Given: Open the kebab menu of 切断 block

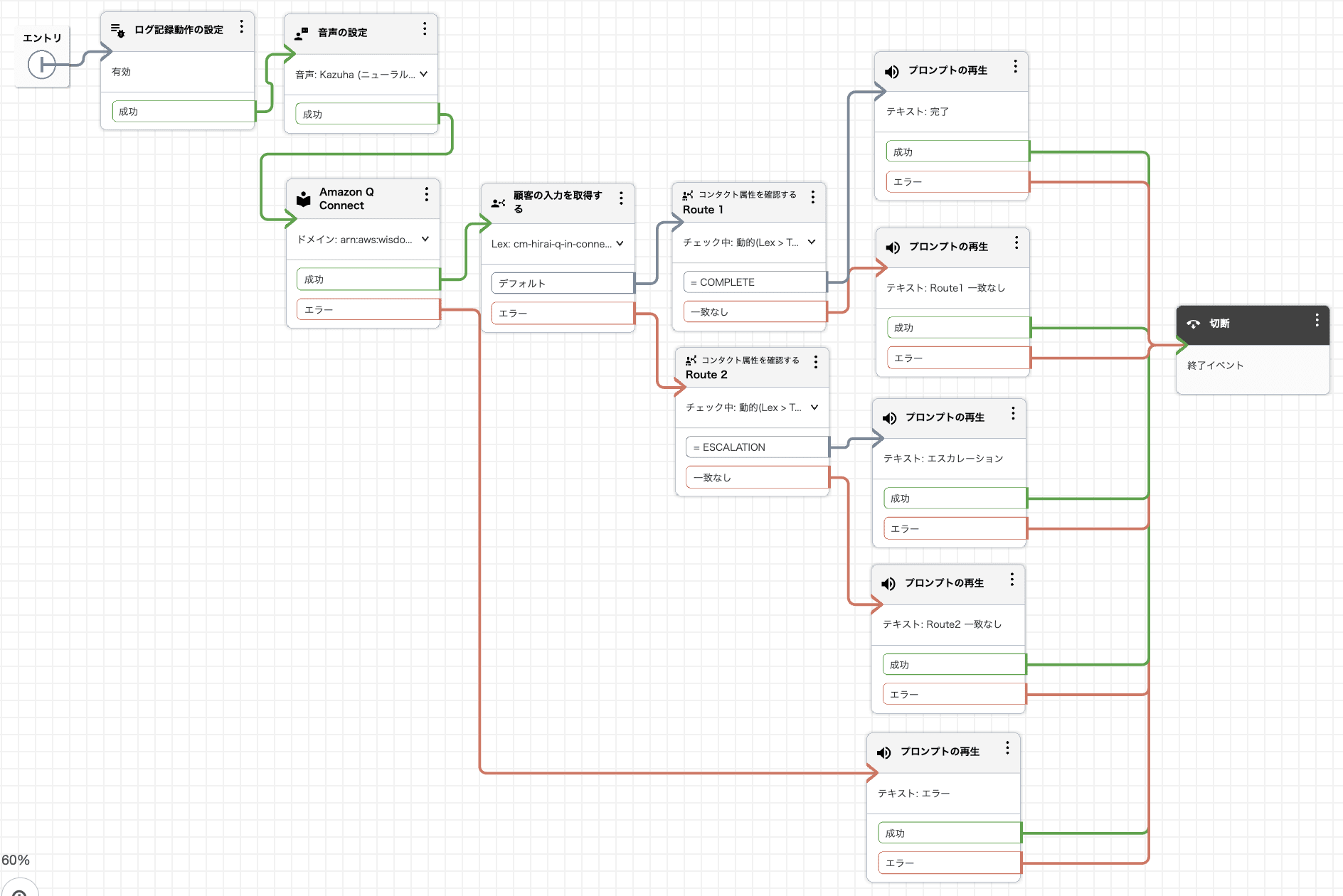Looking at the screenshot, I should 1317,320.
